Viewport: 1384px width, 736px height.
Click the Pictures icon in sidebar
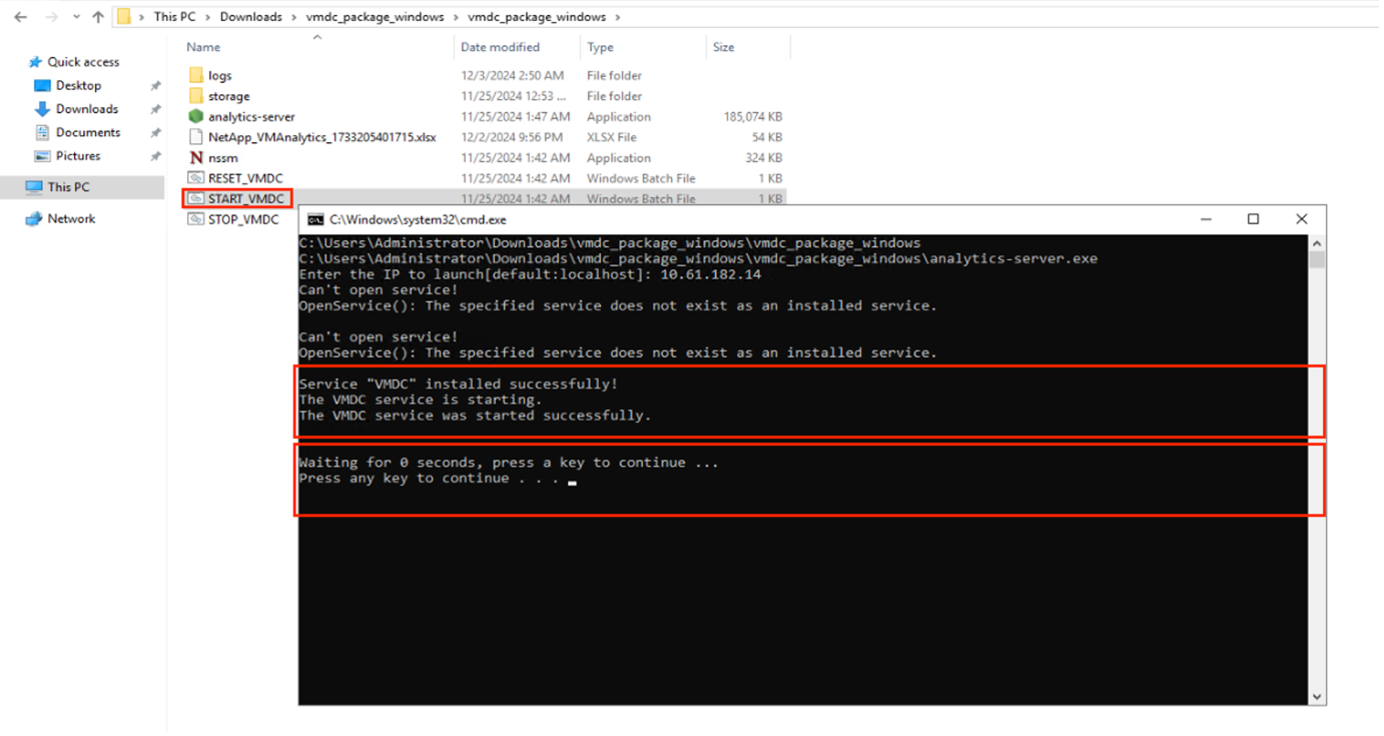42,156
